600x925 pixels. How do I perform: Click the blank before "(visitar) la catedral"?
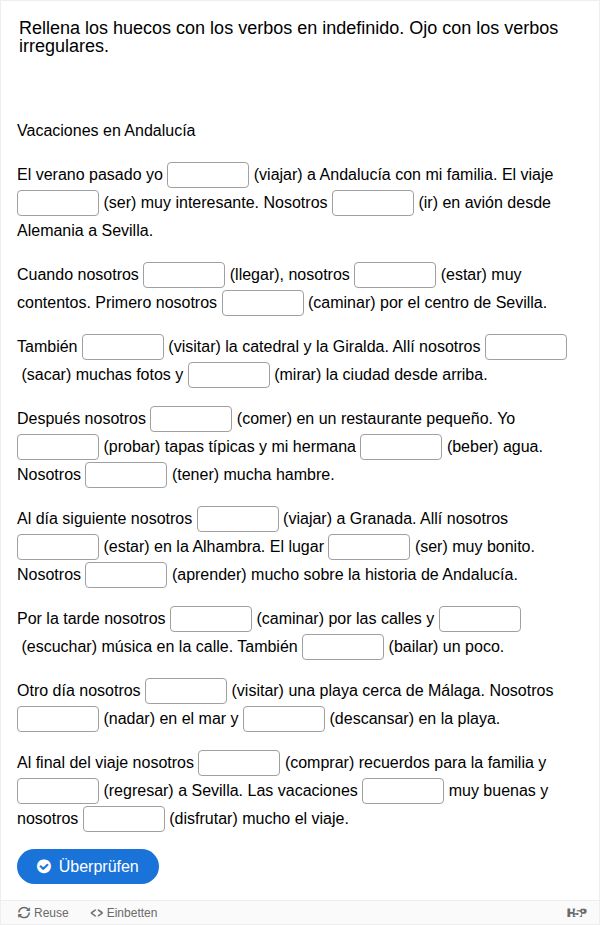coord(123,347)
